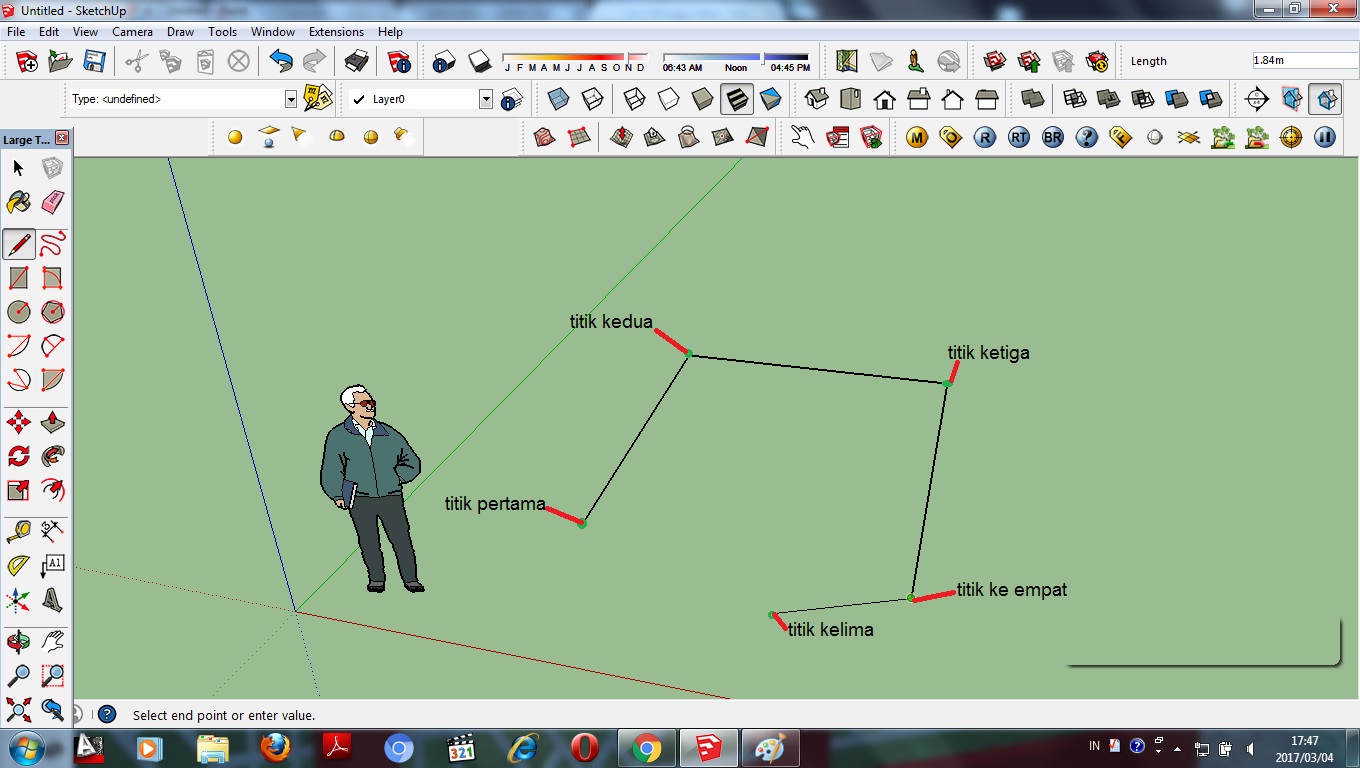Select the Orbit navigation tool
The height and width of the screenshot is (768, 1360).
pos(17,640)
